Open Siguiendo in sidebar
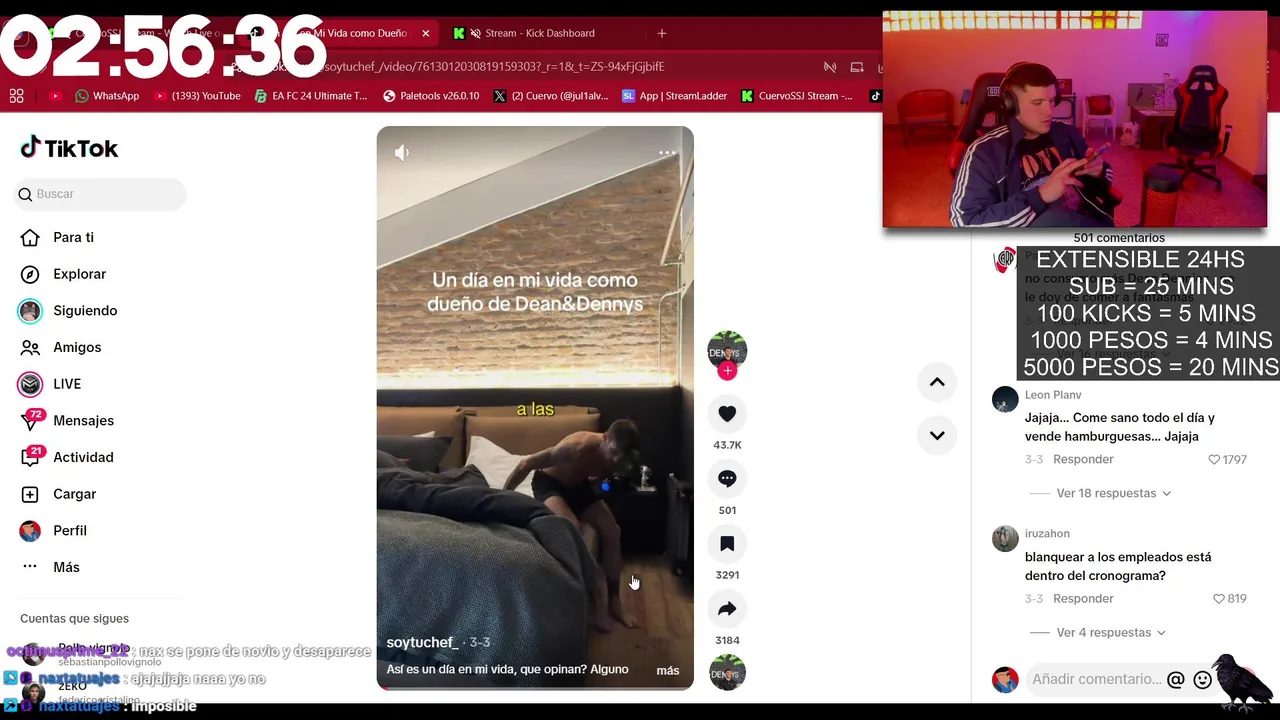Viewport: 1280px width, 720px height. [85, 311]
